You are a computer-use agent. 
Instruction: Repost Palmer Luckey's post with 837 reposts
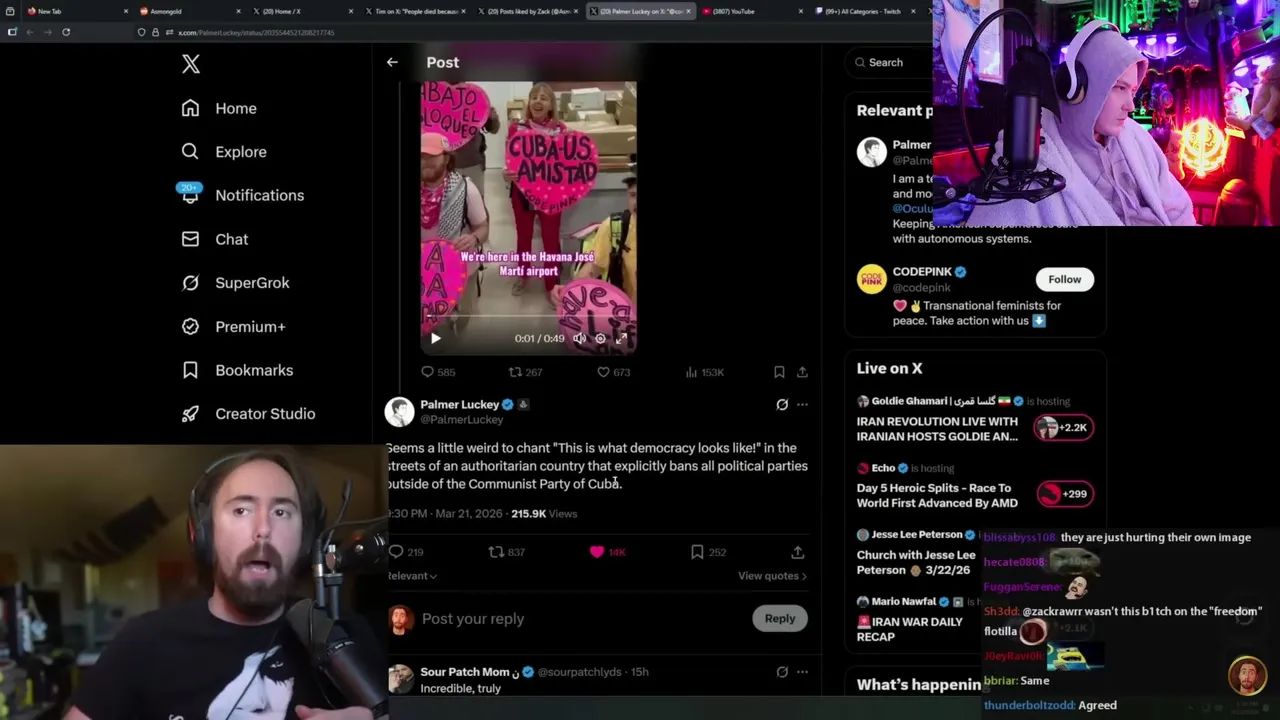(506, 552)
